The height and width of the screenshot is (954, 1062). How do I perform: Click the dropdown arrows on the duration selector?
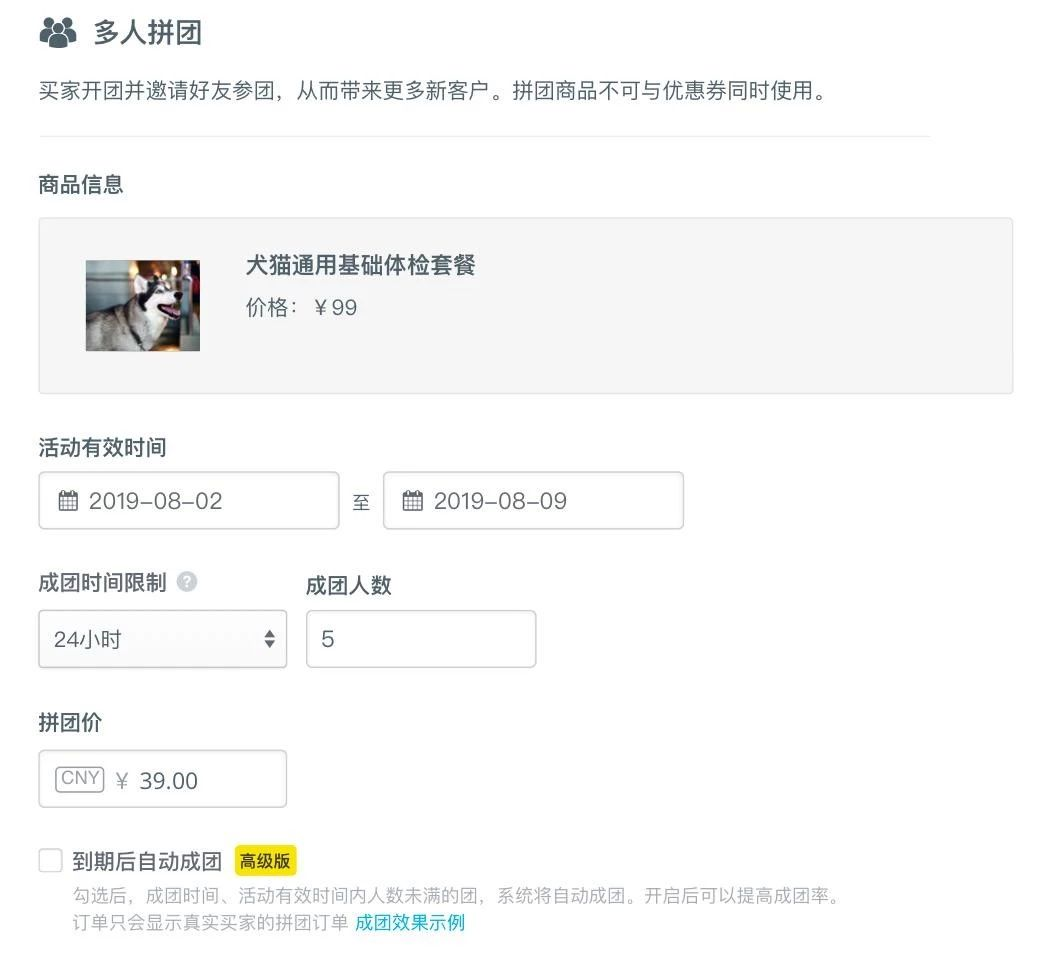(x=269, y=639)
